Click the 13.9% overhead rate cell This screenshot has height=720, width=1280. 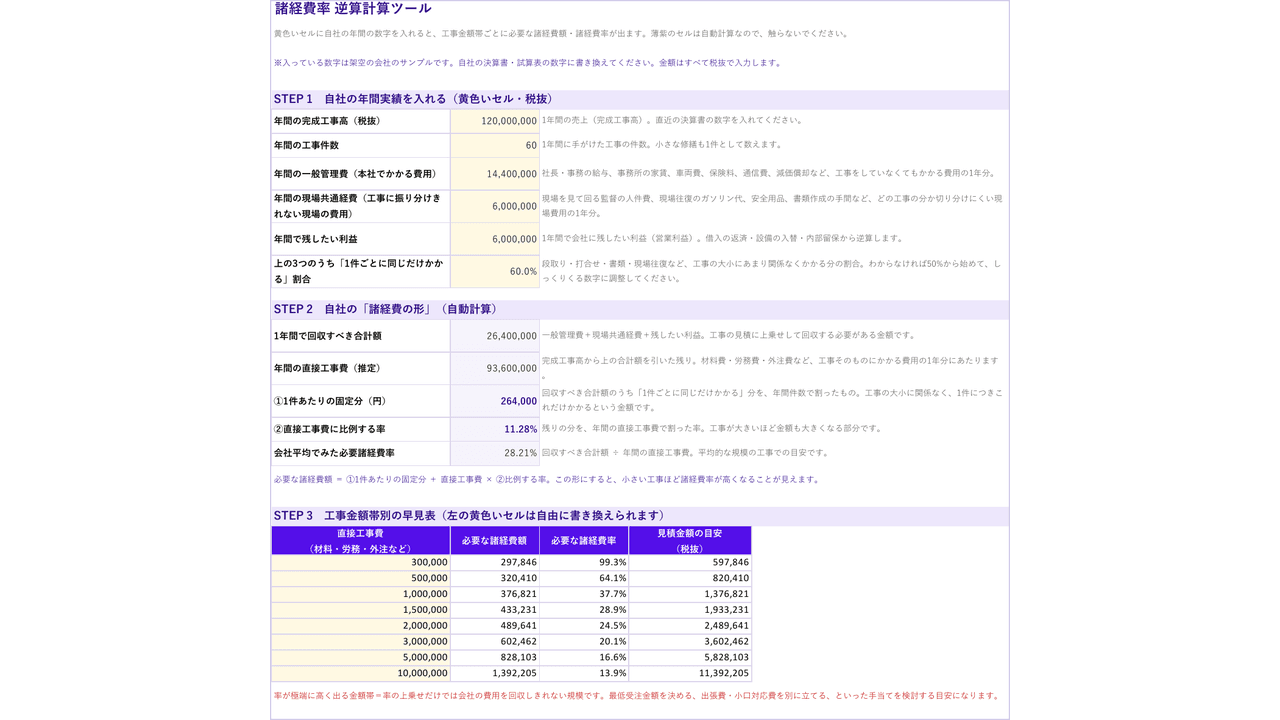pyautogui.click(x=584, y=674)
